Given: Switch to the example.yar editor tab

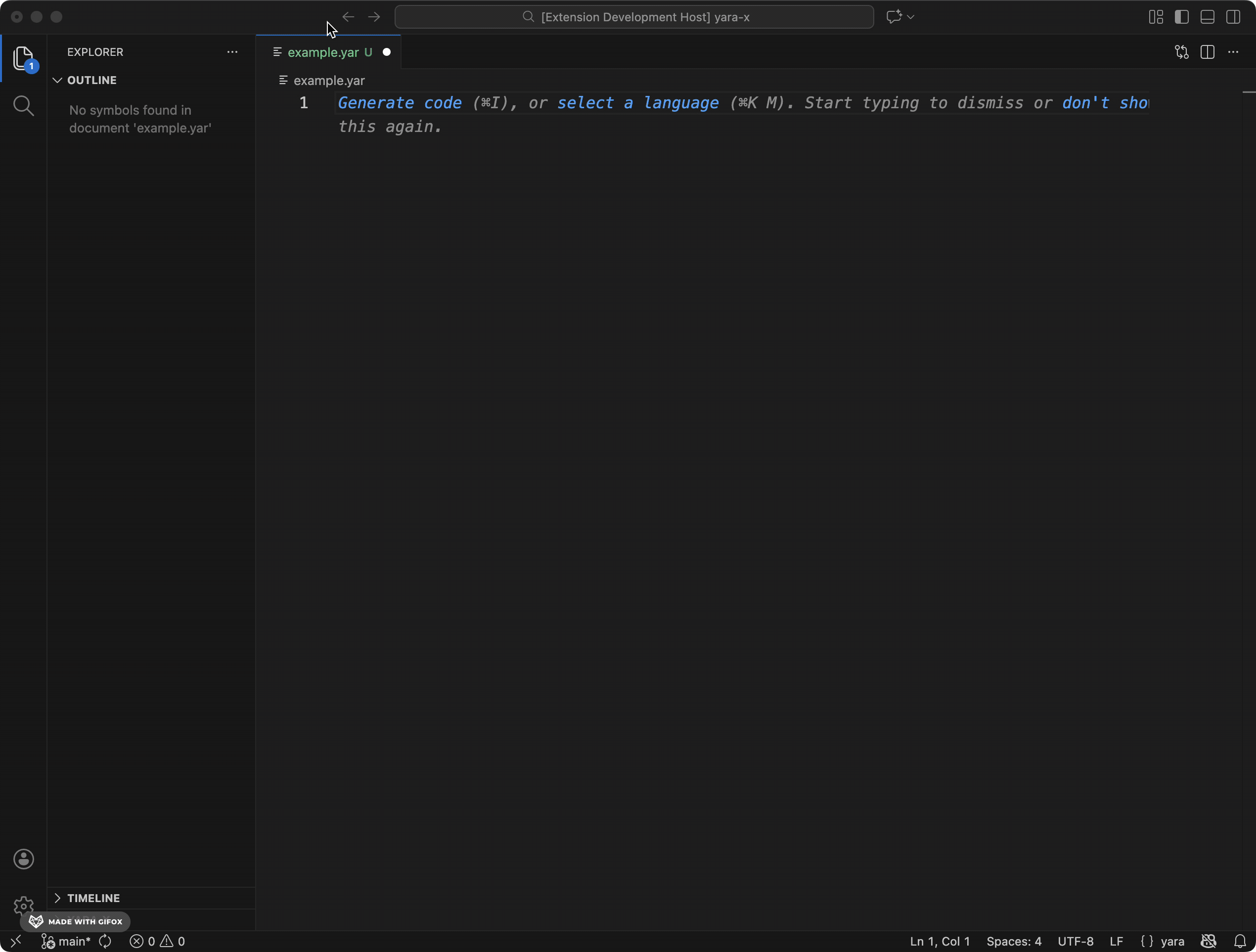Looking at the screenshot, I should point(324,52).
